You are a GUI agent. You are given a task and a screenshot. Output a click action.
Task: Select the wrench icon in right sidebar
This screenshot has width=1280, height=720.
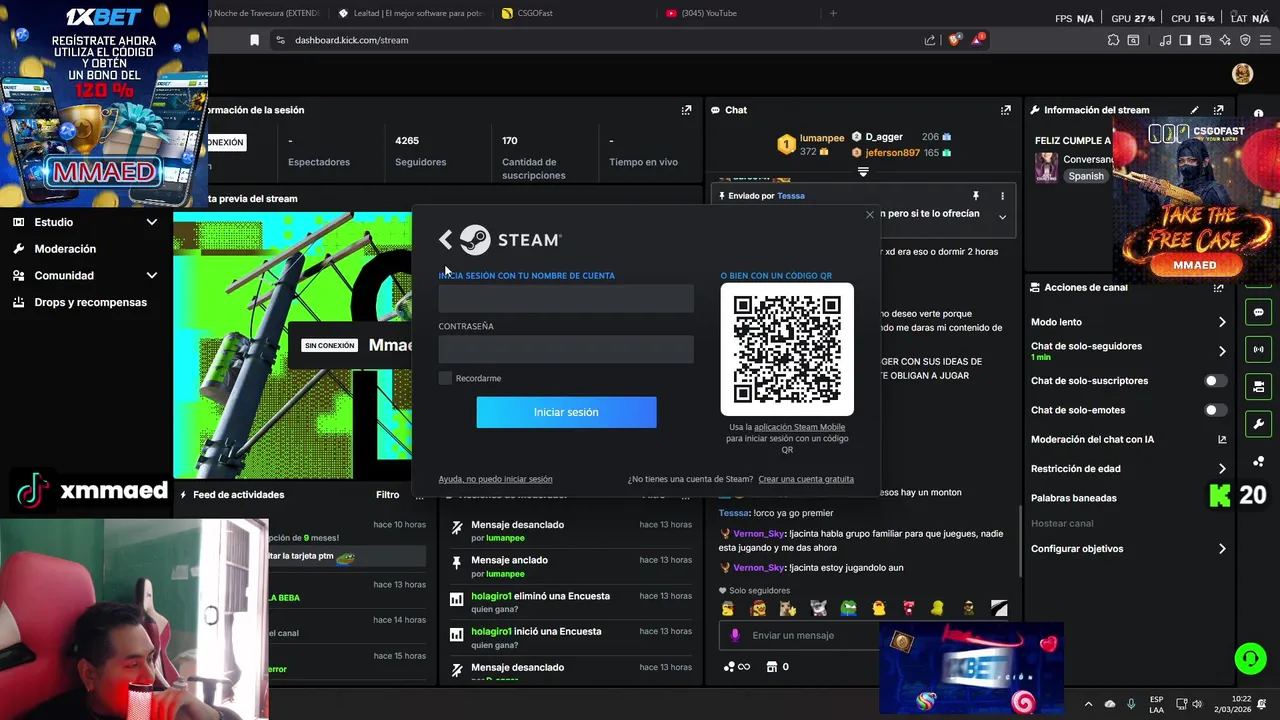coord(1258,423)
